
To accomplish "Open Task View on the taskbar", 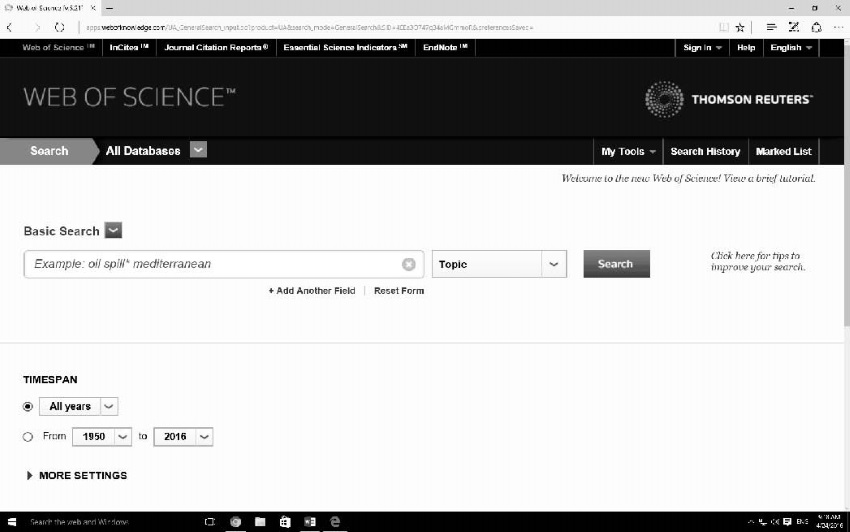I will pos(210,522).
